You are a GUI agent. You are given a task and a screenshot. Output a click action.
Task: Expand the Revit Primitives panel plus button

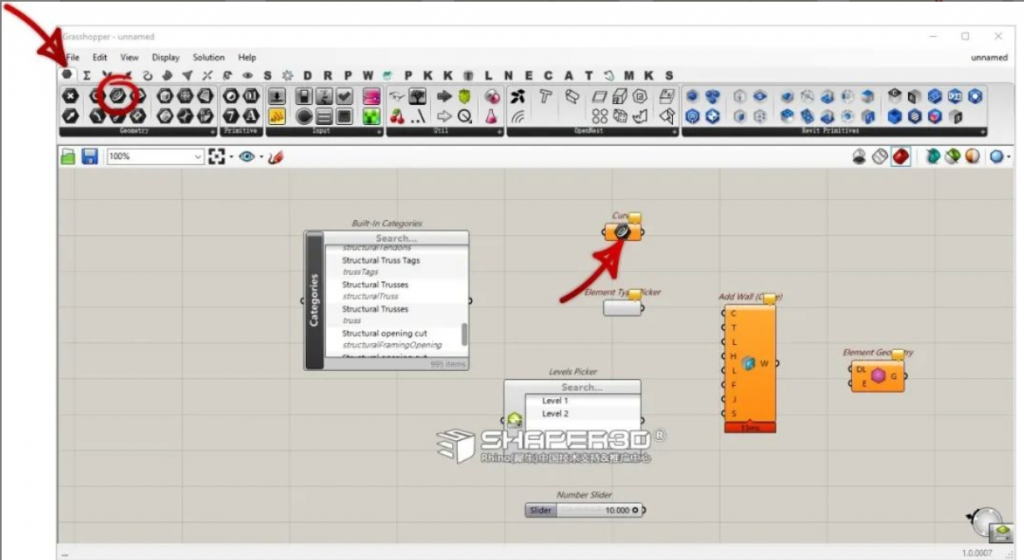[x=982, y=132]
